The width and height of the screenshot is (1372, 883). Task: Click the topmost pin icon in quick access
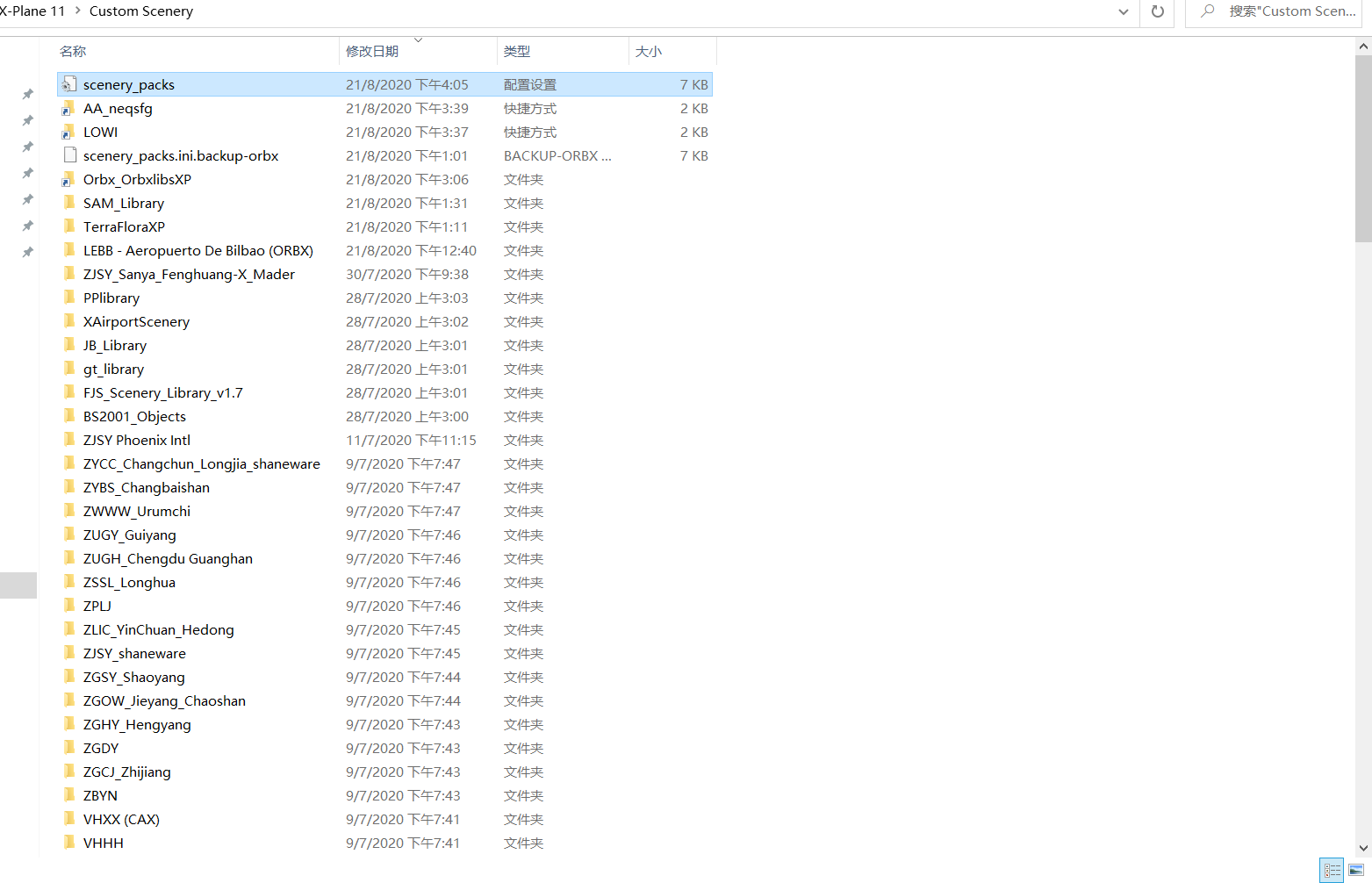coord(27,94)
